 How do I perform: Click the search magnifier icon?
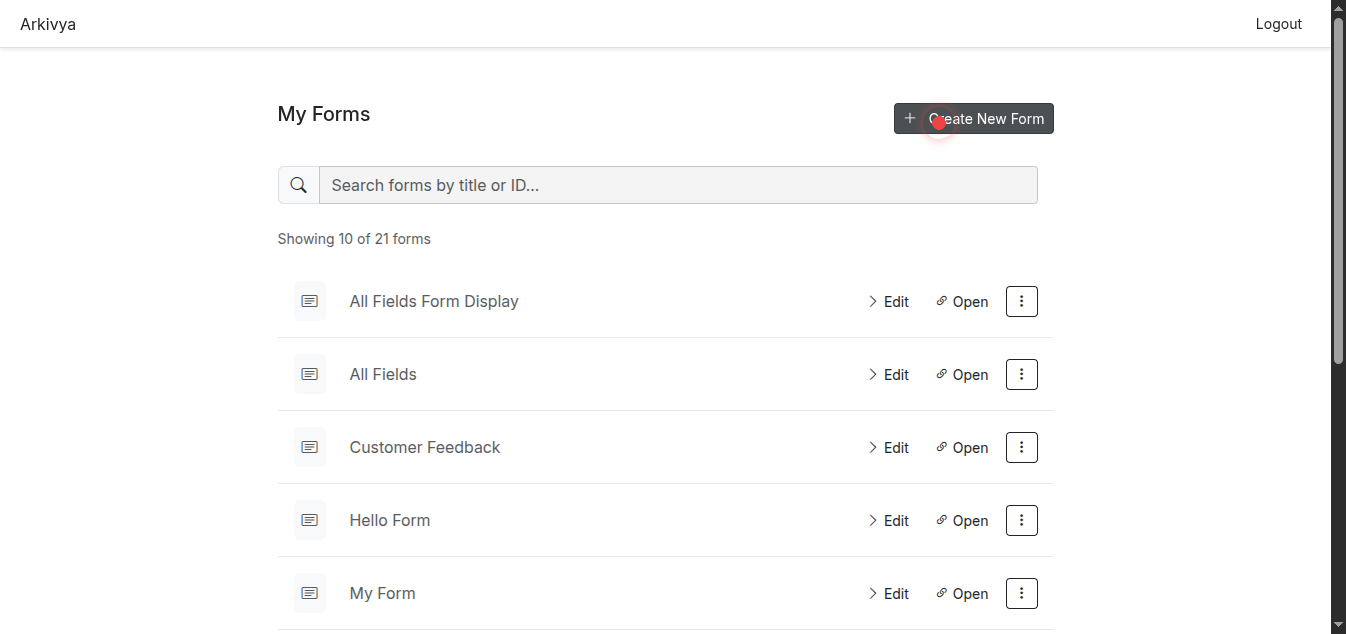pyautogui.click(x=298, y=185)
